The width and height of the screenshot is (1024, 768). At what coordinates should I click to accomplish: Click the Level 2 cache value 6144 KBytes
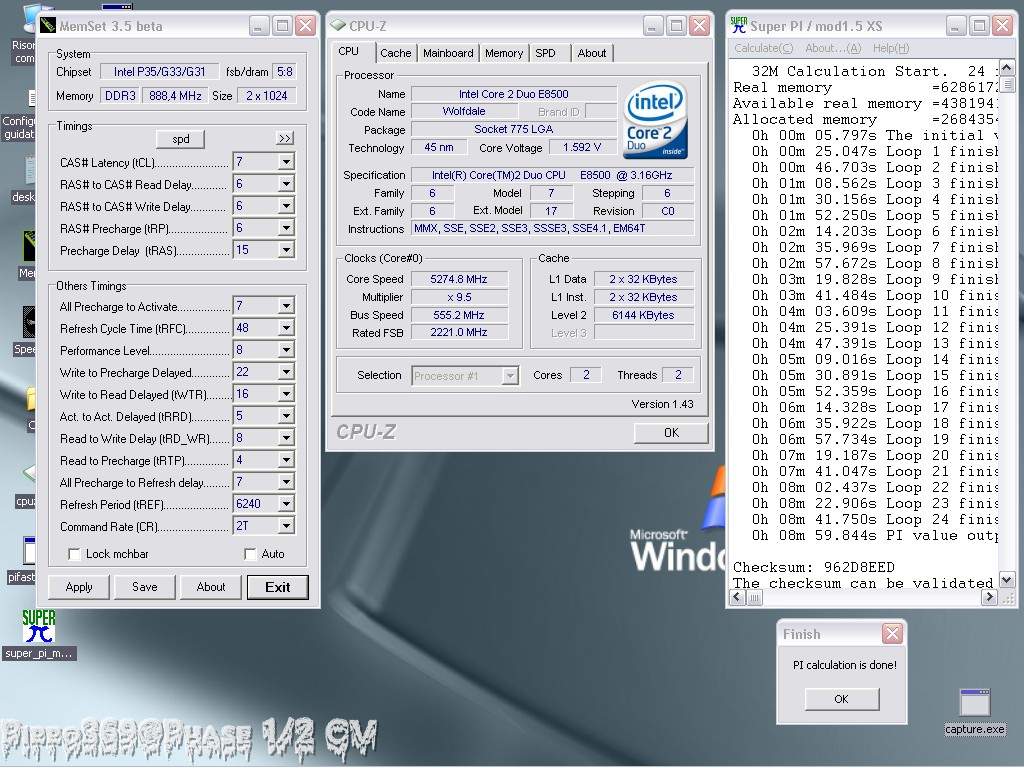643,315
